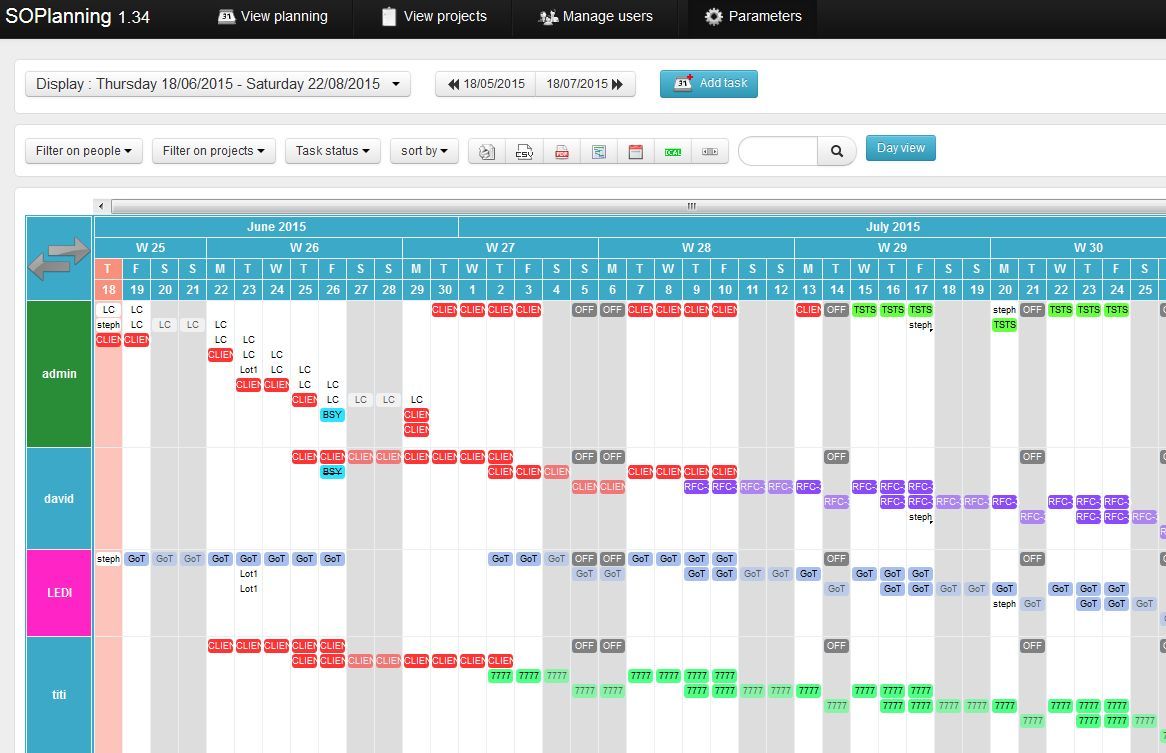Open the statistics report icon
Screen dimensions: 1166x753
click(599, 151)
